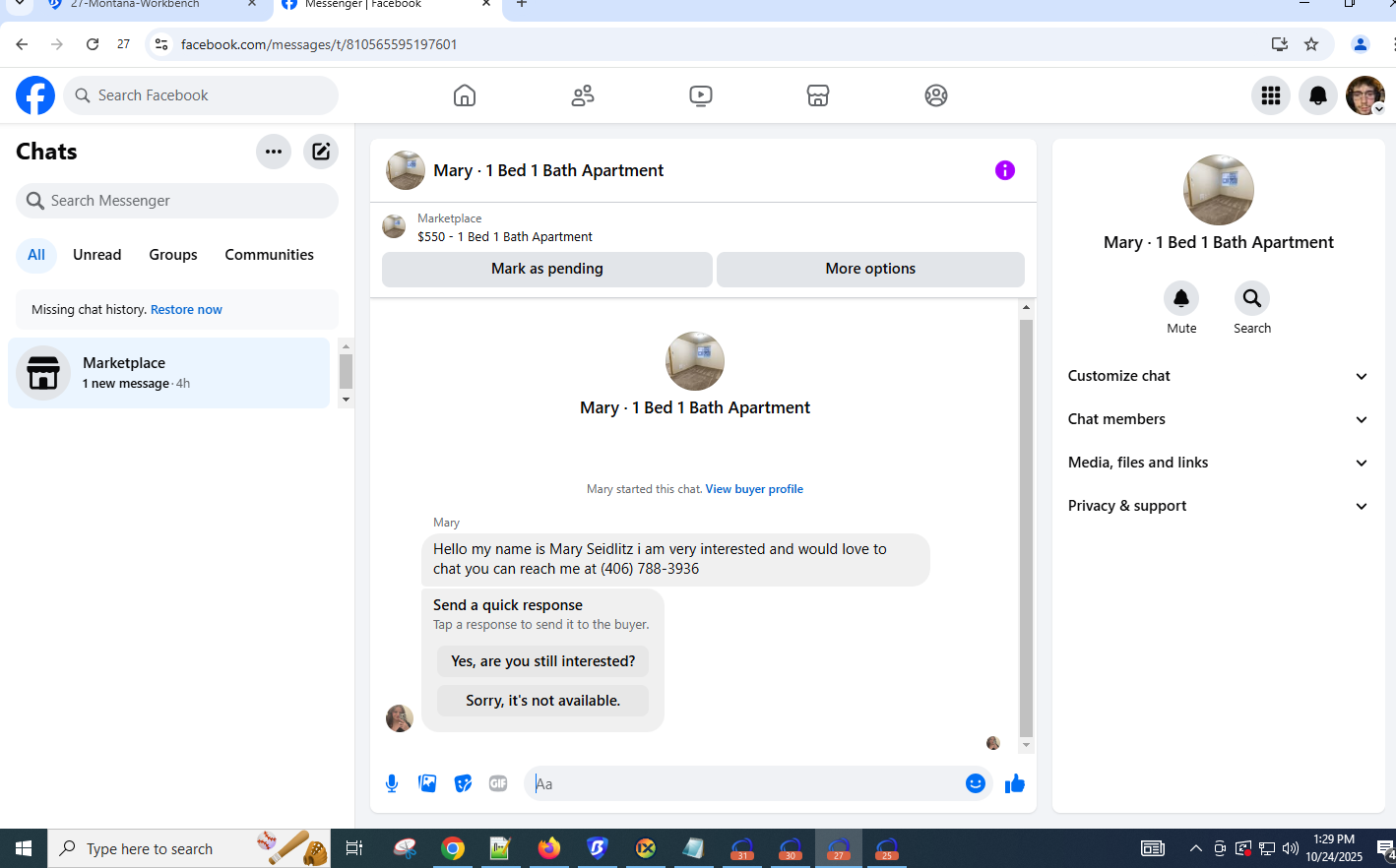Open Chrome profile icon in toolbar

click(1361, 44)
